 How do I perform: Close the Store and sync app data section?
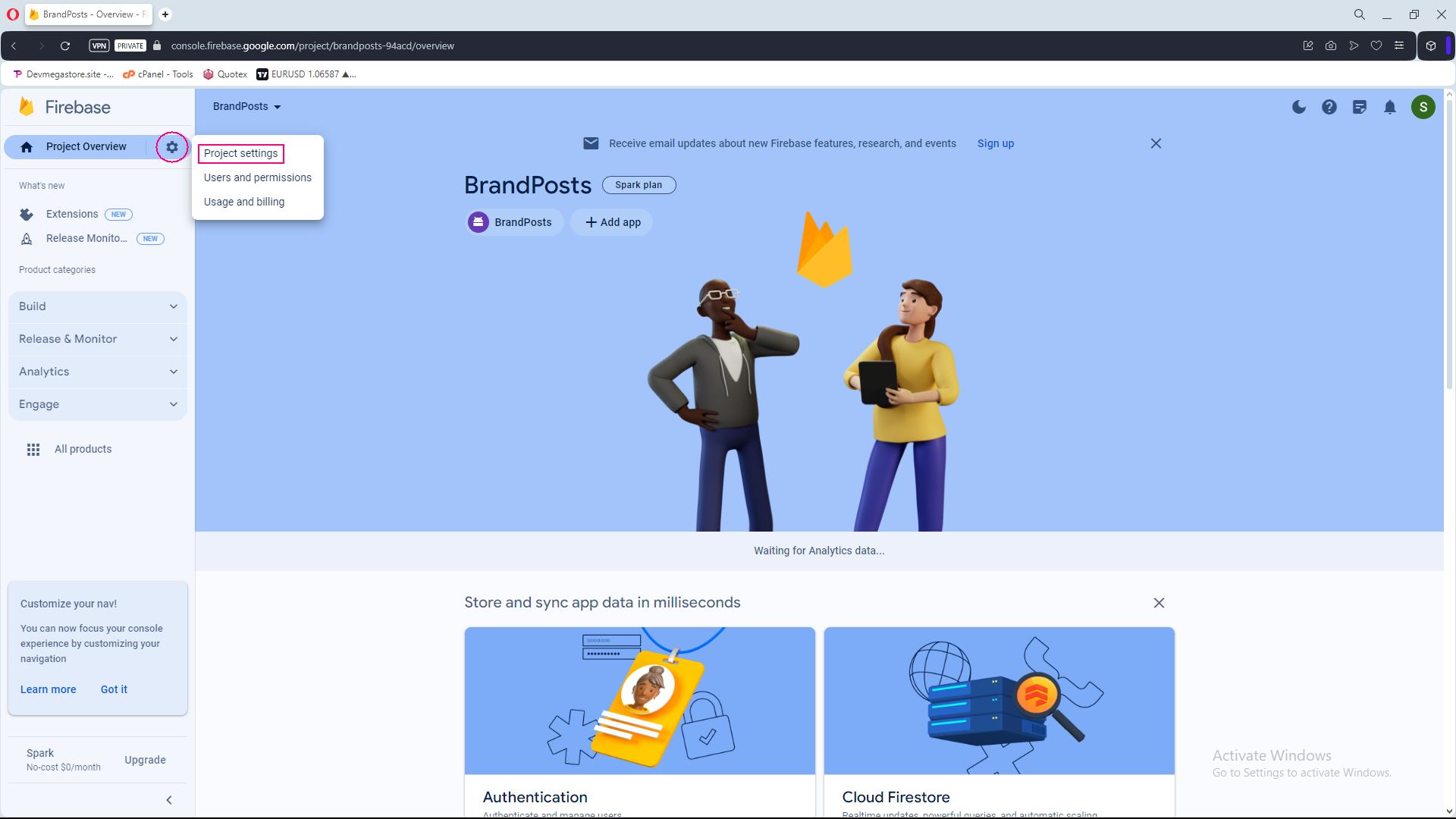click(1159, 603)
